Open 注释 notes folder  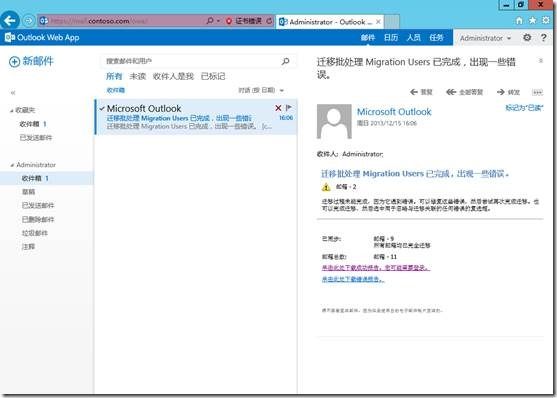pos(28,247)
